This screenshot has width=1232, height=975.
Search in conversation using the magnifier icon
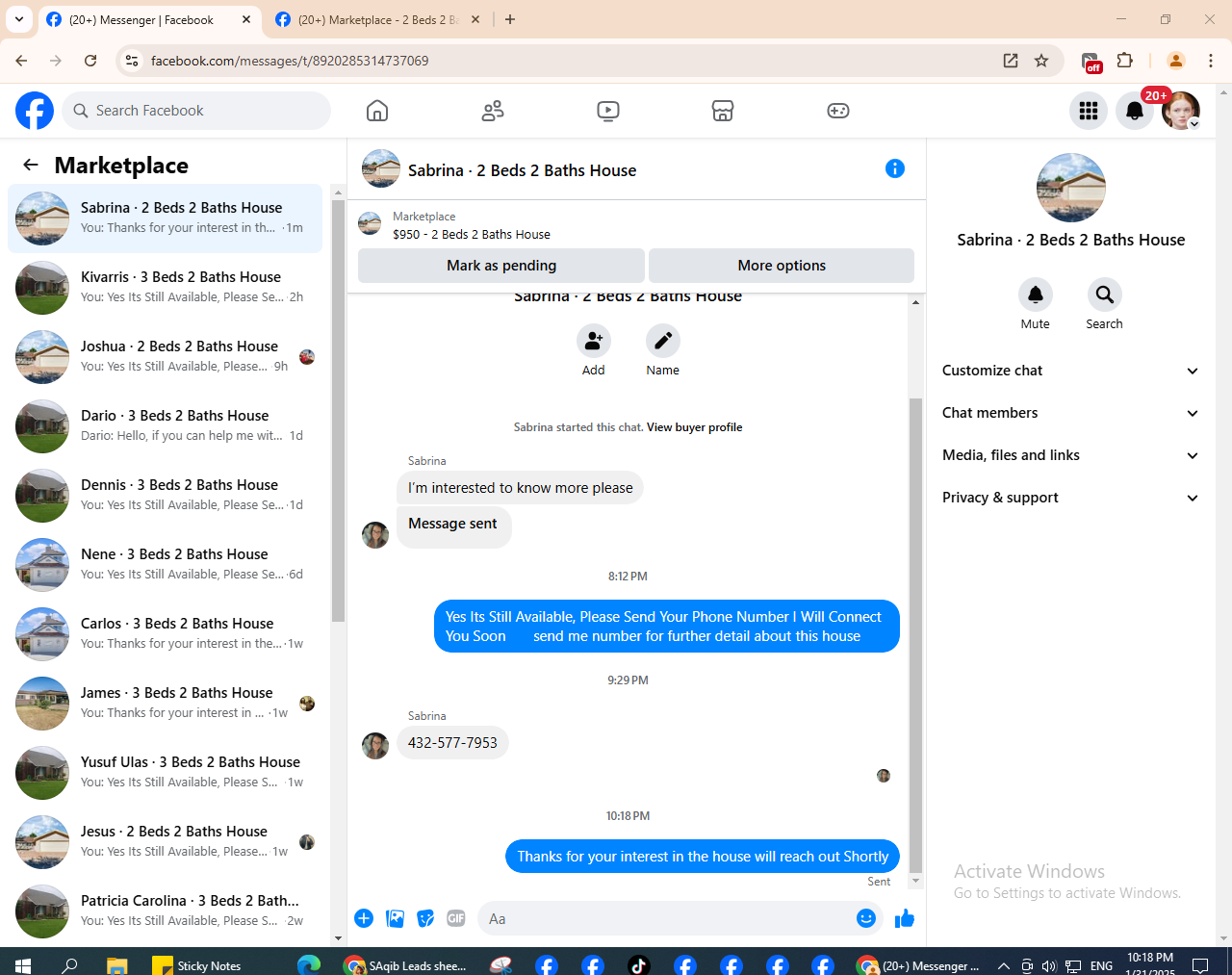pyautogui.click(x=1105, y=295)
